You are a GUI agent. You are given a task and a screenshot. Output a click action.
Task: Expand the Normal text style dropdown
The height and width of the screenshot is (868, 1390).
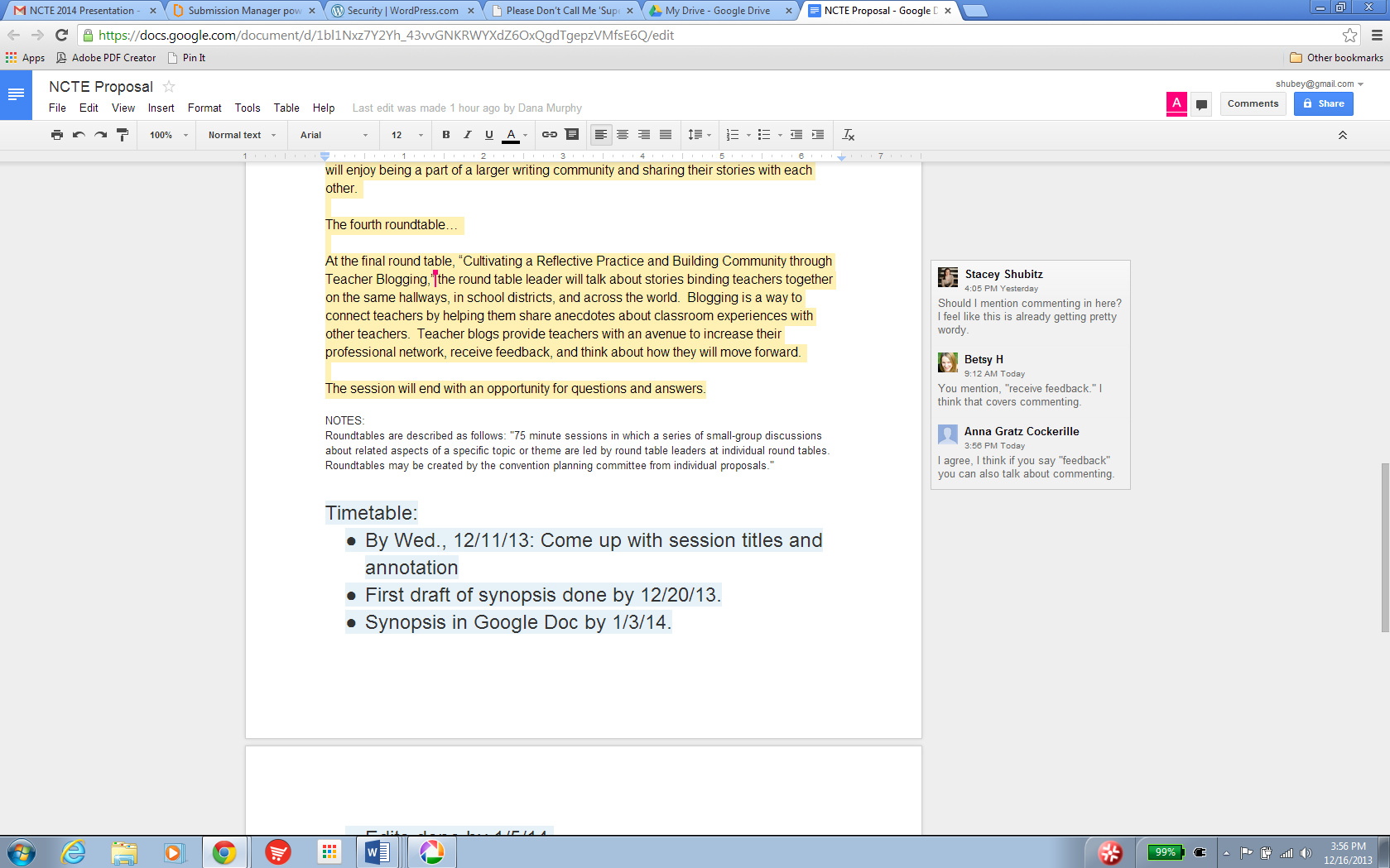242,135
